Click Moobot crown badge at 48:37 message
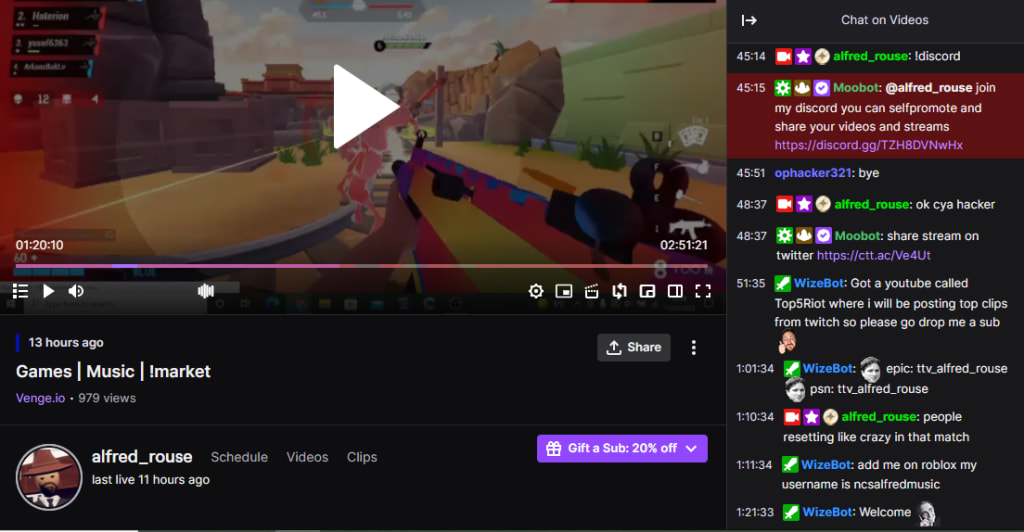Screen dimensions: 1024x532 point(803,236)
